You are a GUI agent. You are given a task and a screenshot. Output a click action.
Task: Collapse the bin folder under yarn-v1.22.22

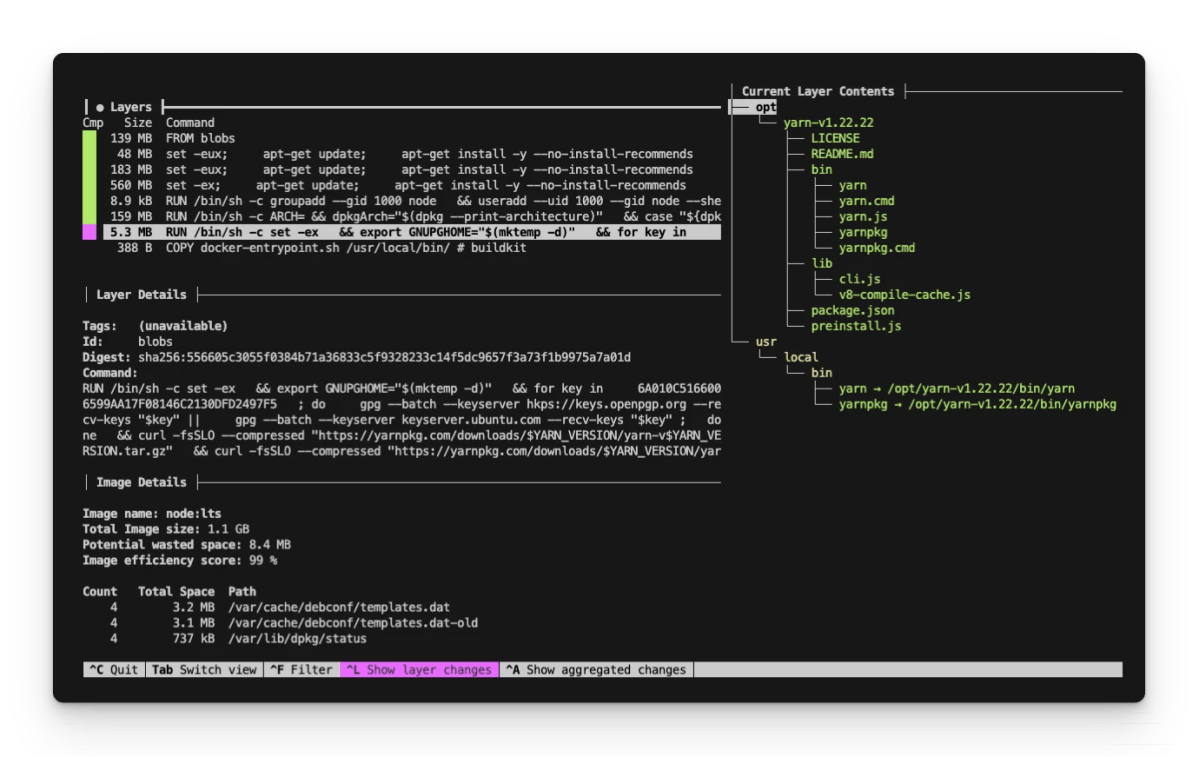pos(821,170)
